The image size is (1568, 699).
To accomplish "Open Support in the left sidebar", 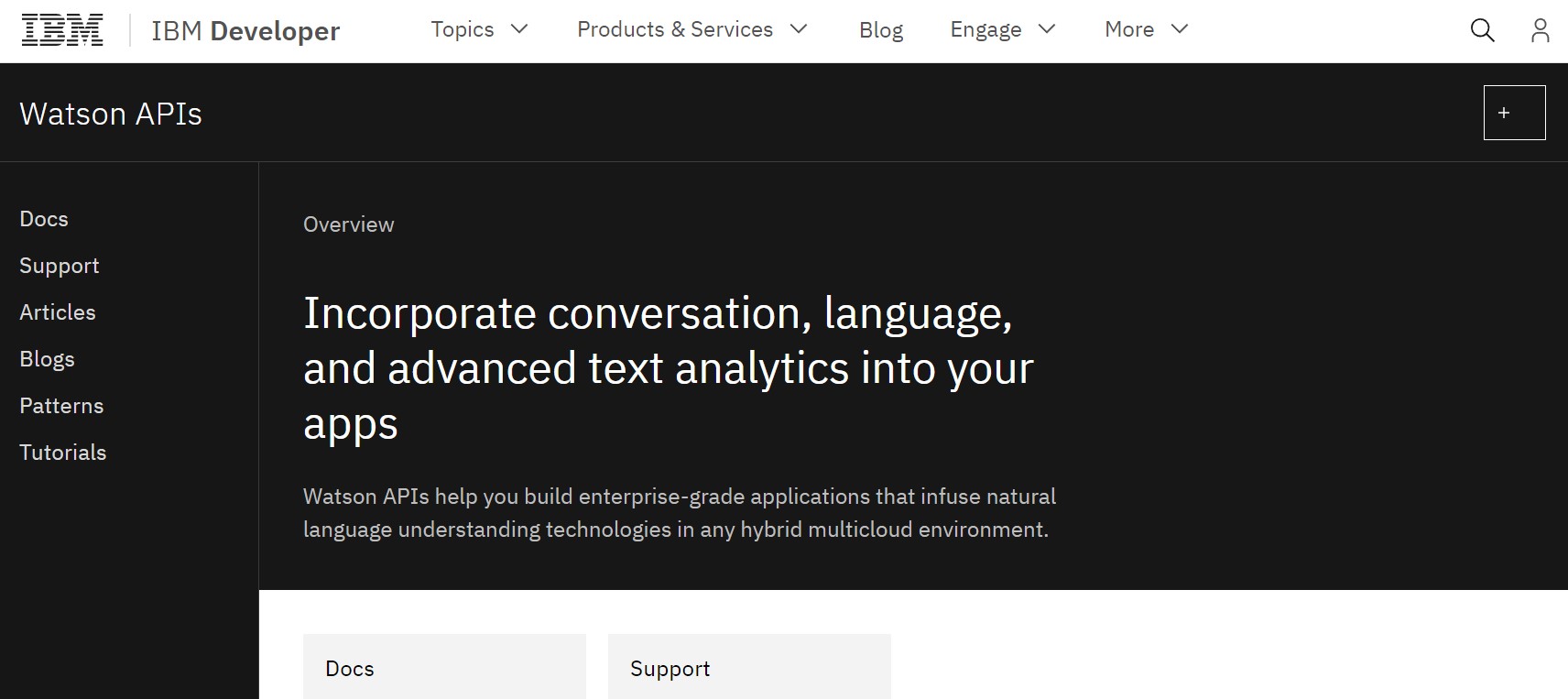I will tap(60, 266).
